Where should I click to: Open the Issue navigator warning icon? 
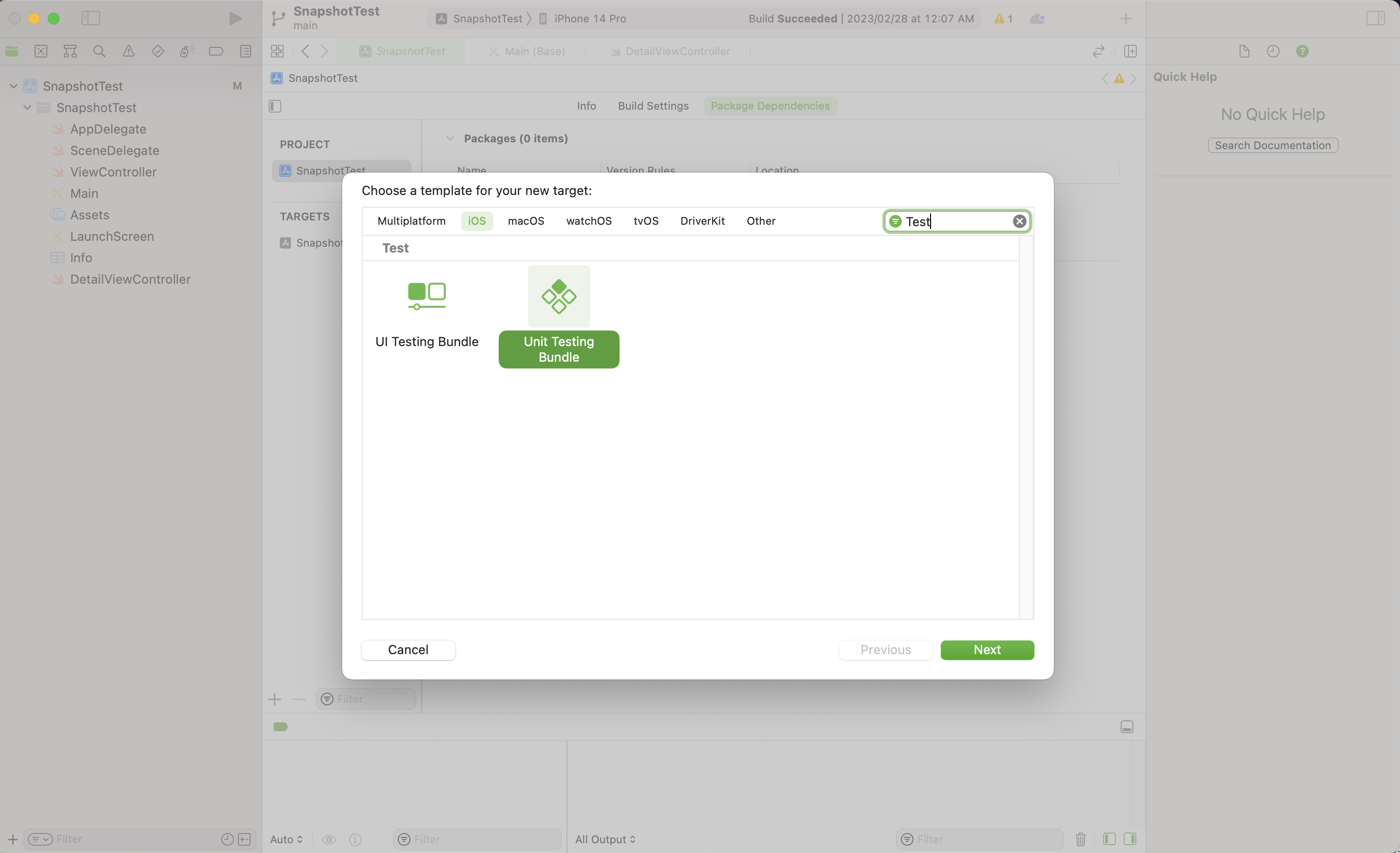pos(128,51)
